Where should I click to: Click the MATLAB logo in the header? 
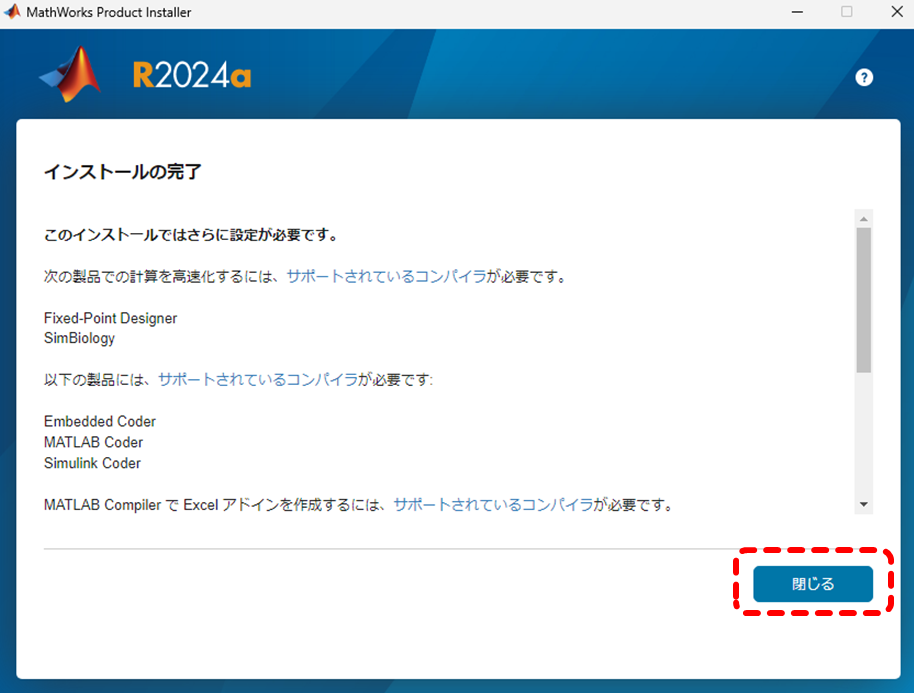pos(71,75)
